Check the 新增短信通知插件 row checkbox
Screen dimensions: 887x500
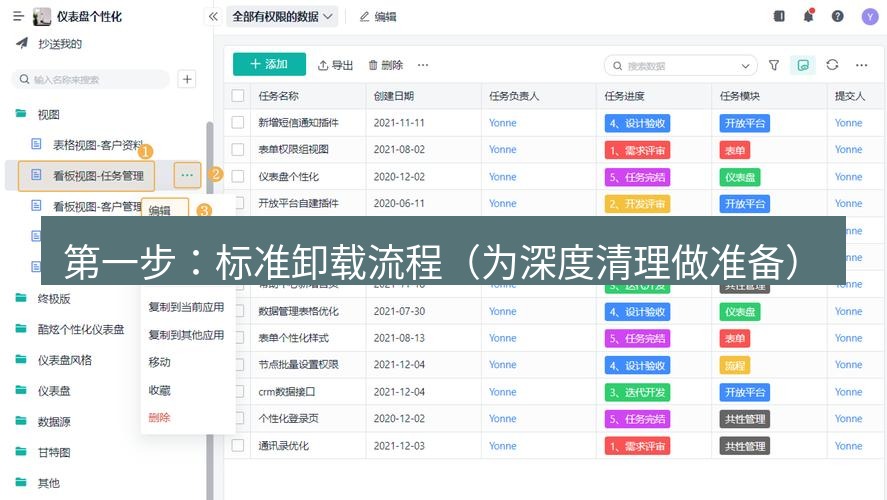[x=238, y=122]
